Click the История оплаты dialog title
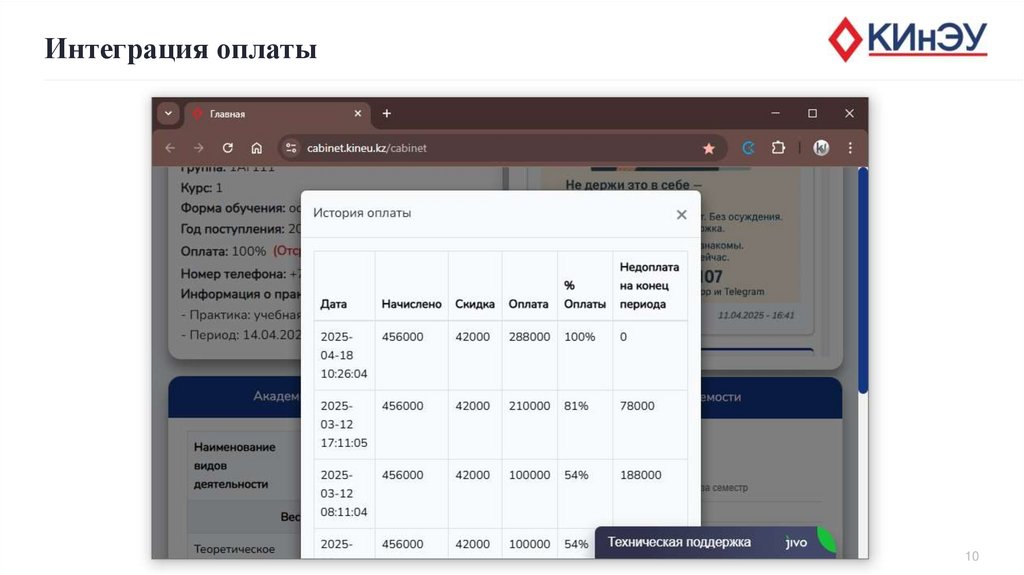 (362, 213)
